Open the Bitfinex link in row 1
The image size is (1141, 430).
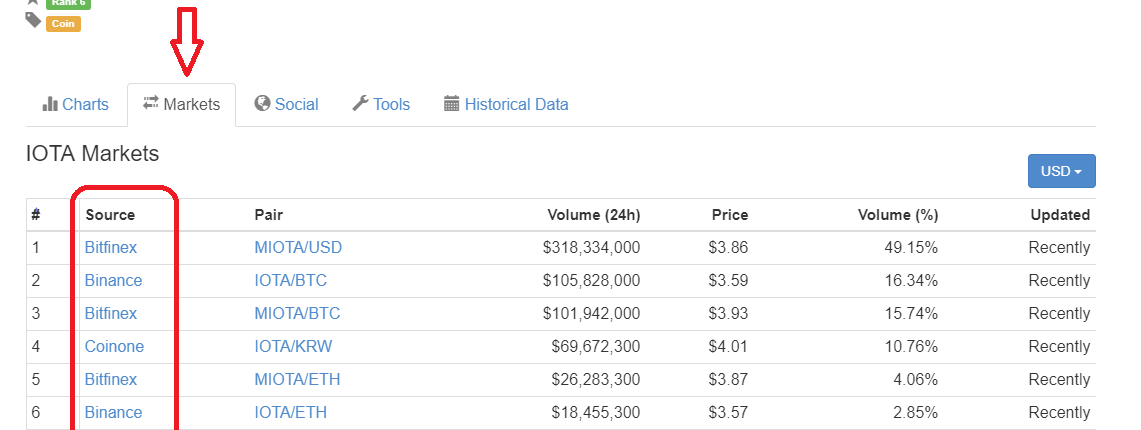[111, 247]
